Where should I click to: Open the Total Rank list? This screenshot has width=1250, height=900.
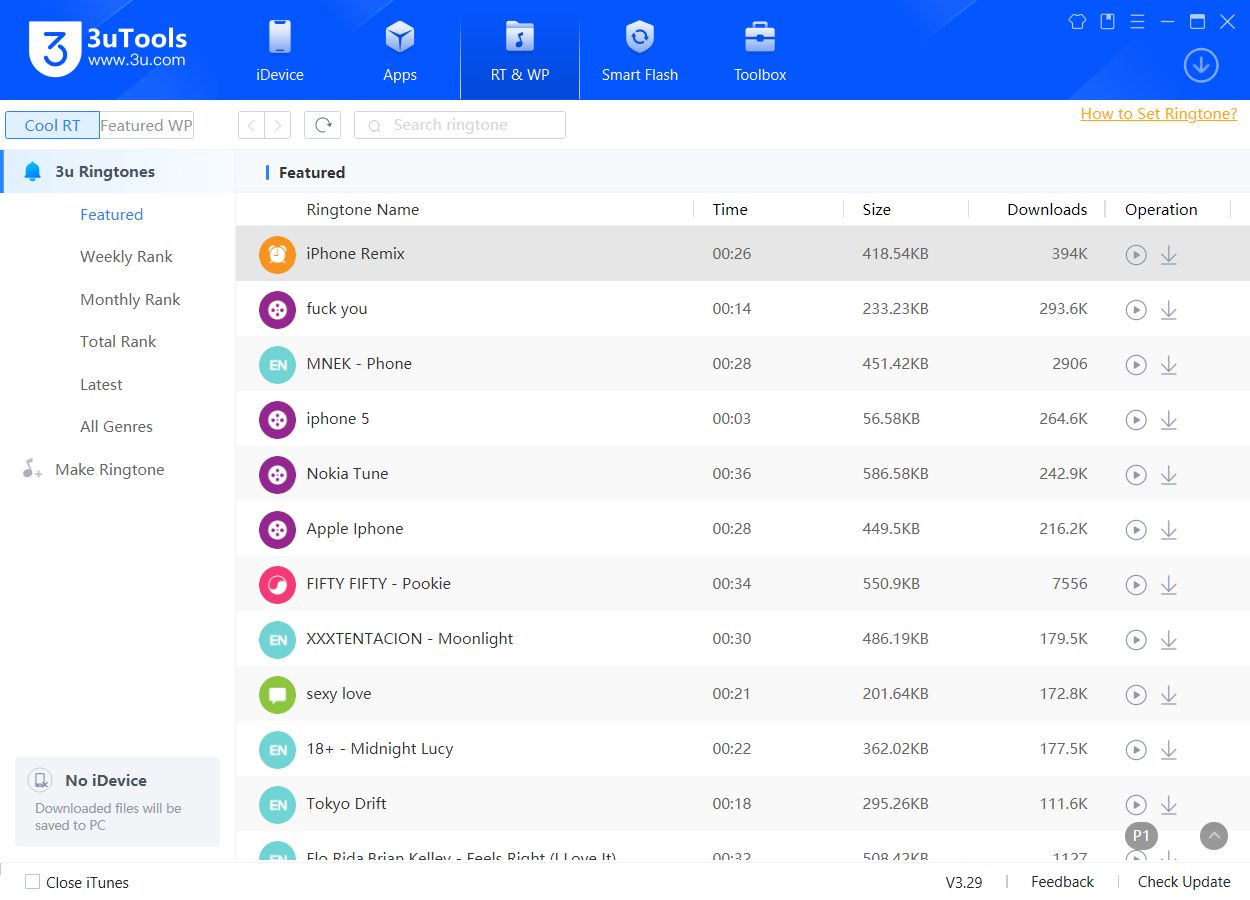(118, 342)
